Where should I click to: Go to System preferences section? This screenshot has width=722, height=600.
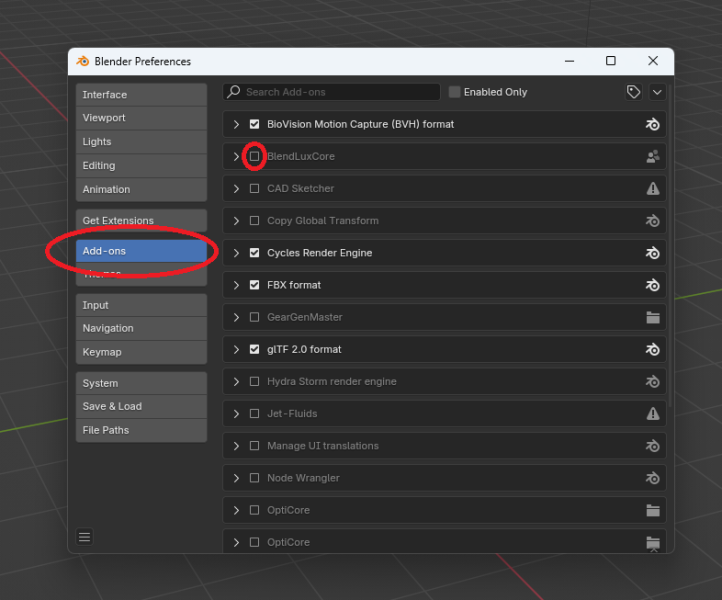click(141, 383)
